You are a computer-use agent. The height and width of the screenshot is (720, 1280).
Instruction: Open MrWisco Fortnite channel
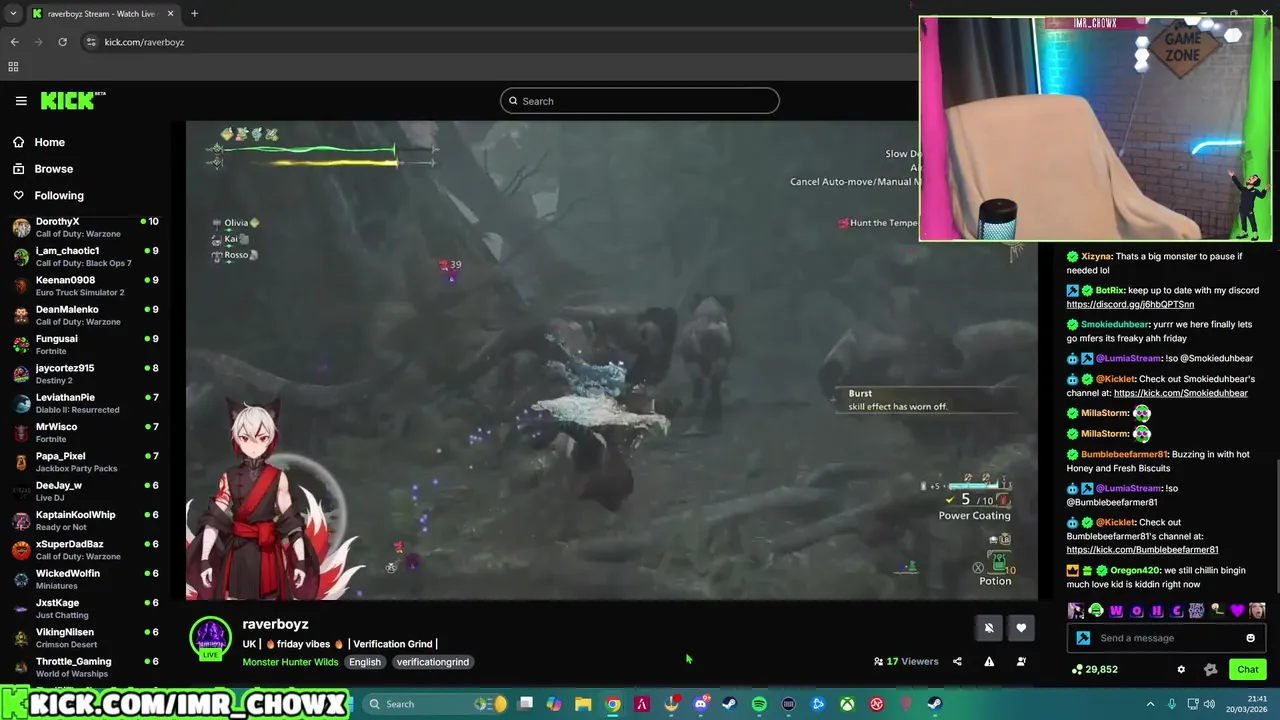click(85, 433)
